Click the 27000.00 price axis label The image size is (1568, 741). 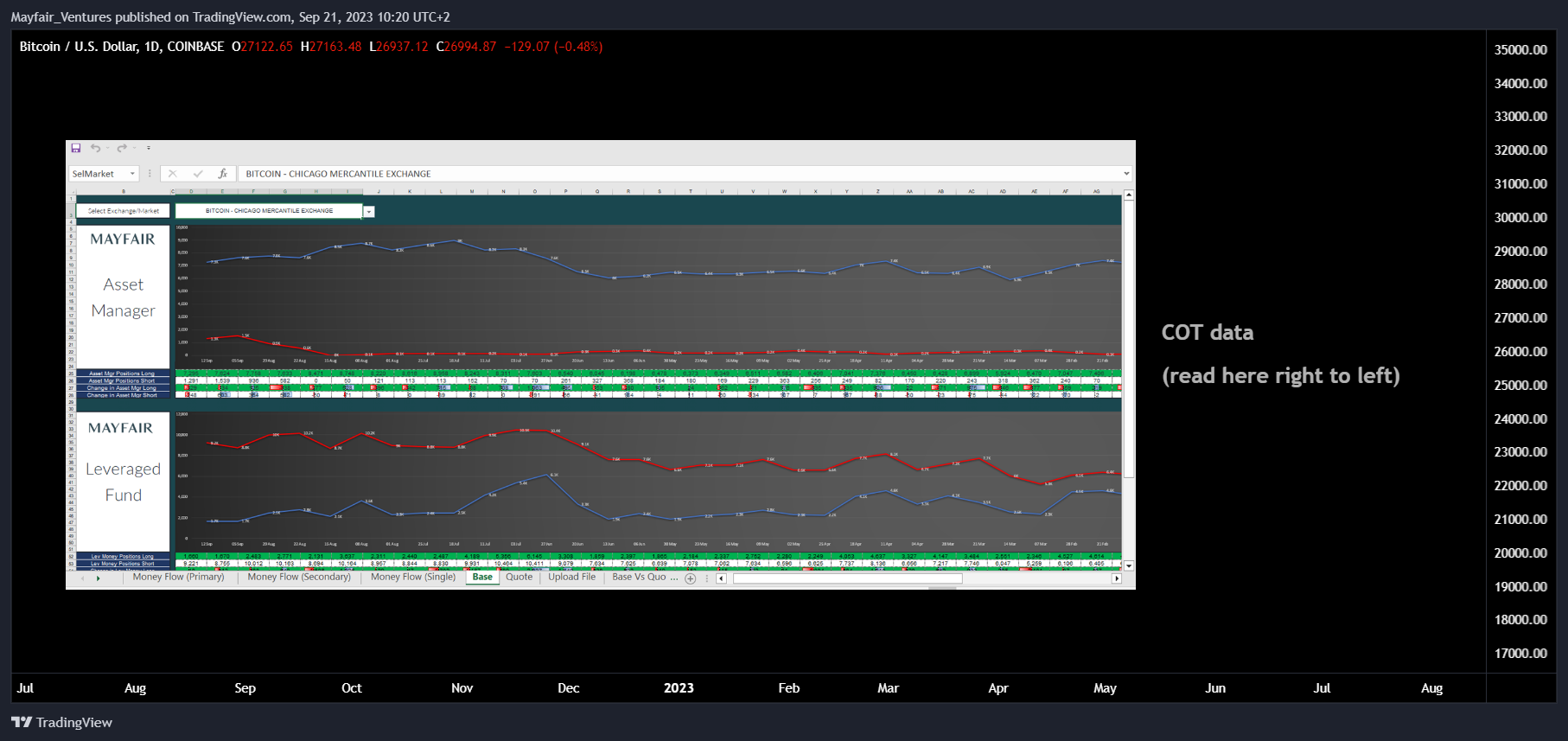[x=1520, y=317]
